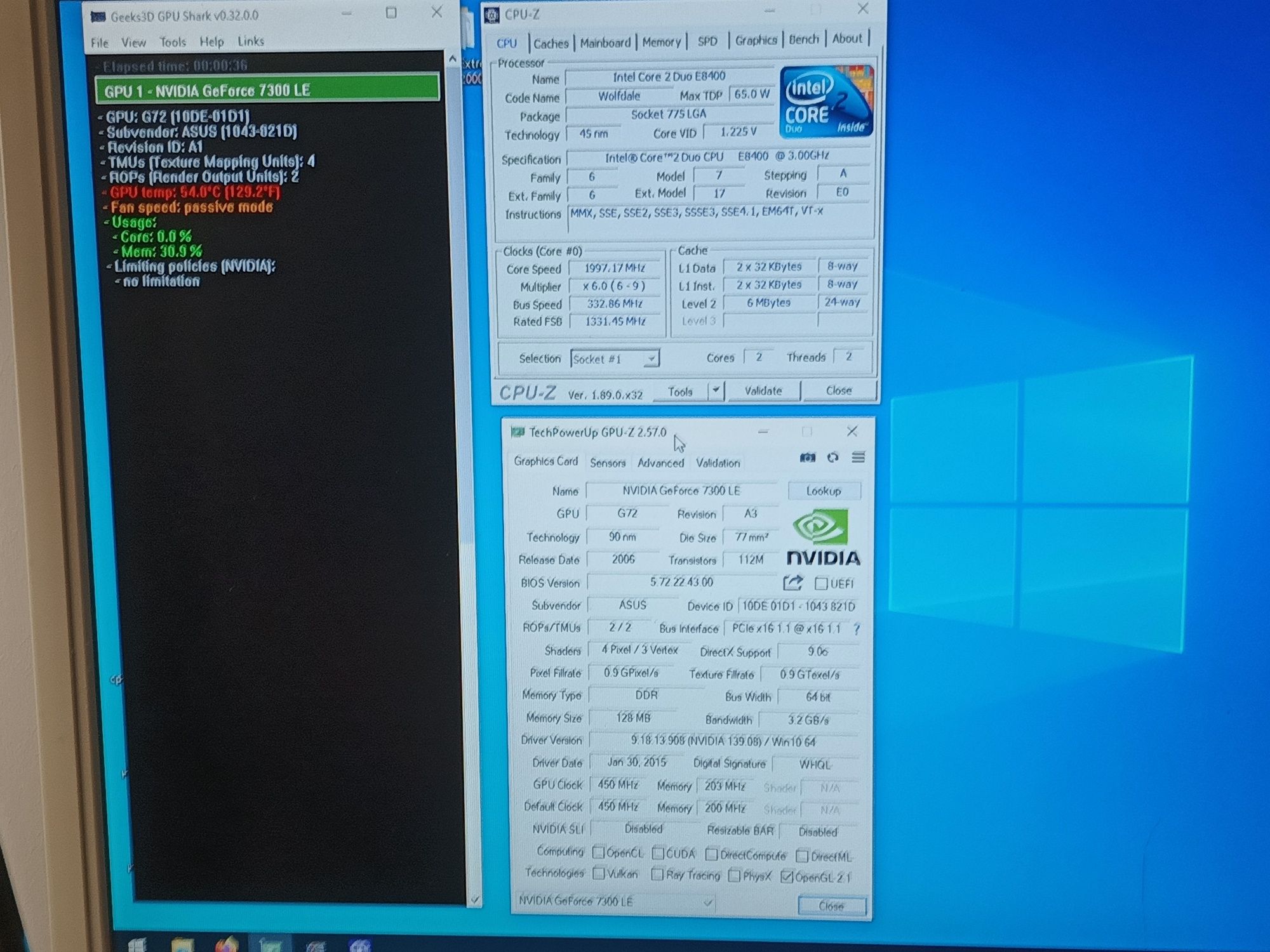Take a GPU-Z screenshot with the camera icon
The height and width of the screenshot is (952, 1270).
807,458
